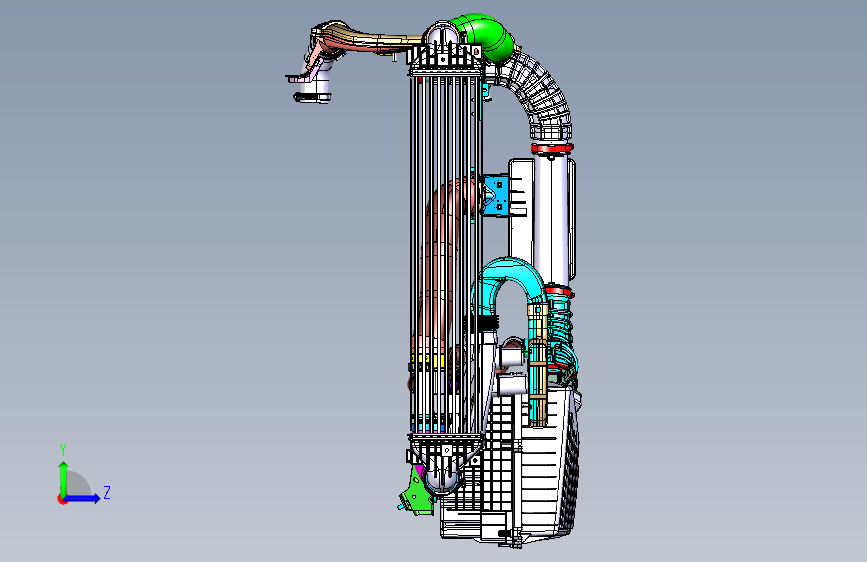Select the intercooler core tubes
The height and width of the screenshot is (562, 867).
[x=444, y=254]
